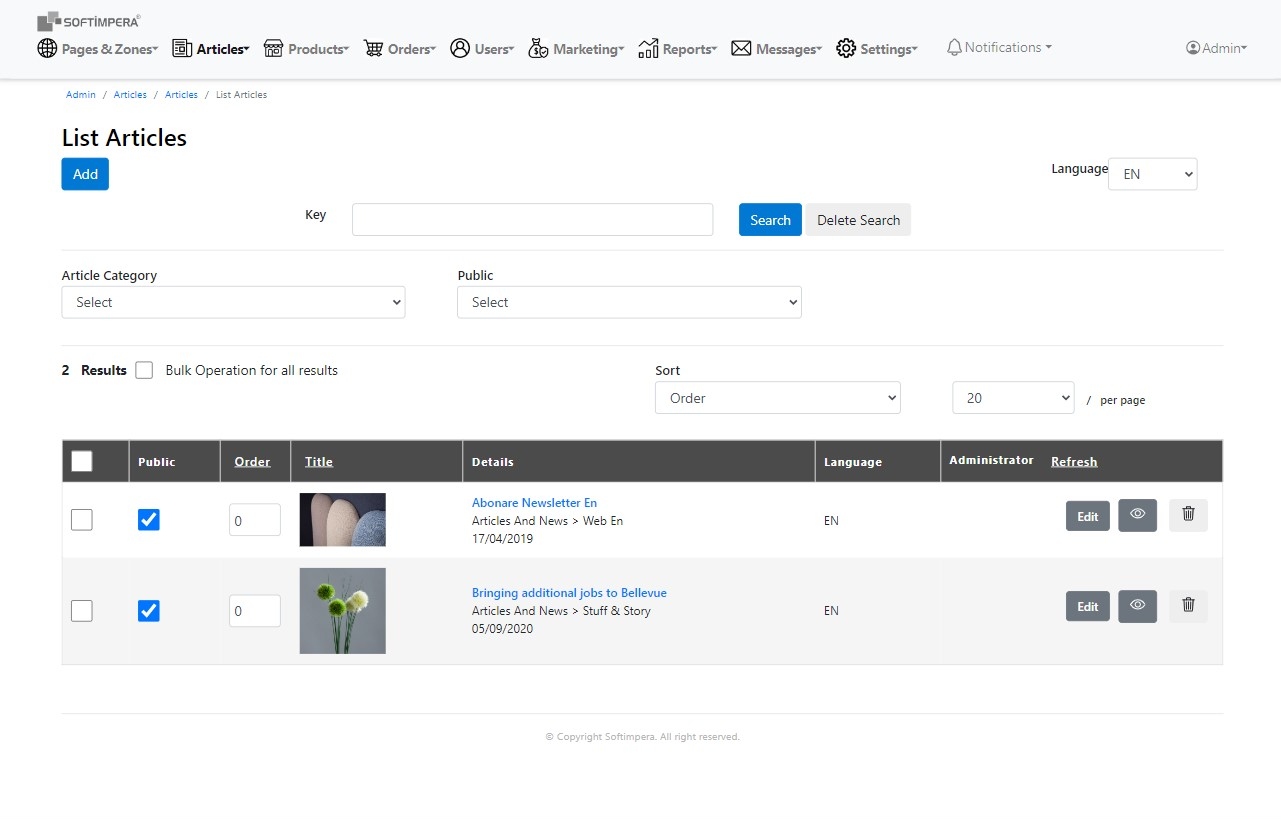The image size is (1281, 820).
Task: Open the Settings menu
Action: pyautogui.click(x=877, y=48)
